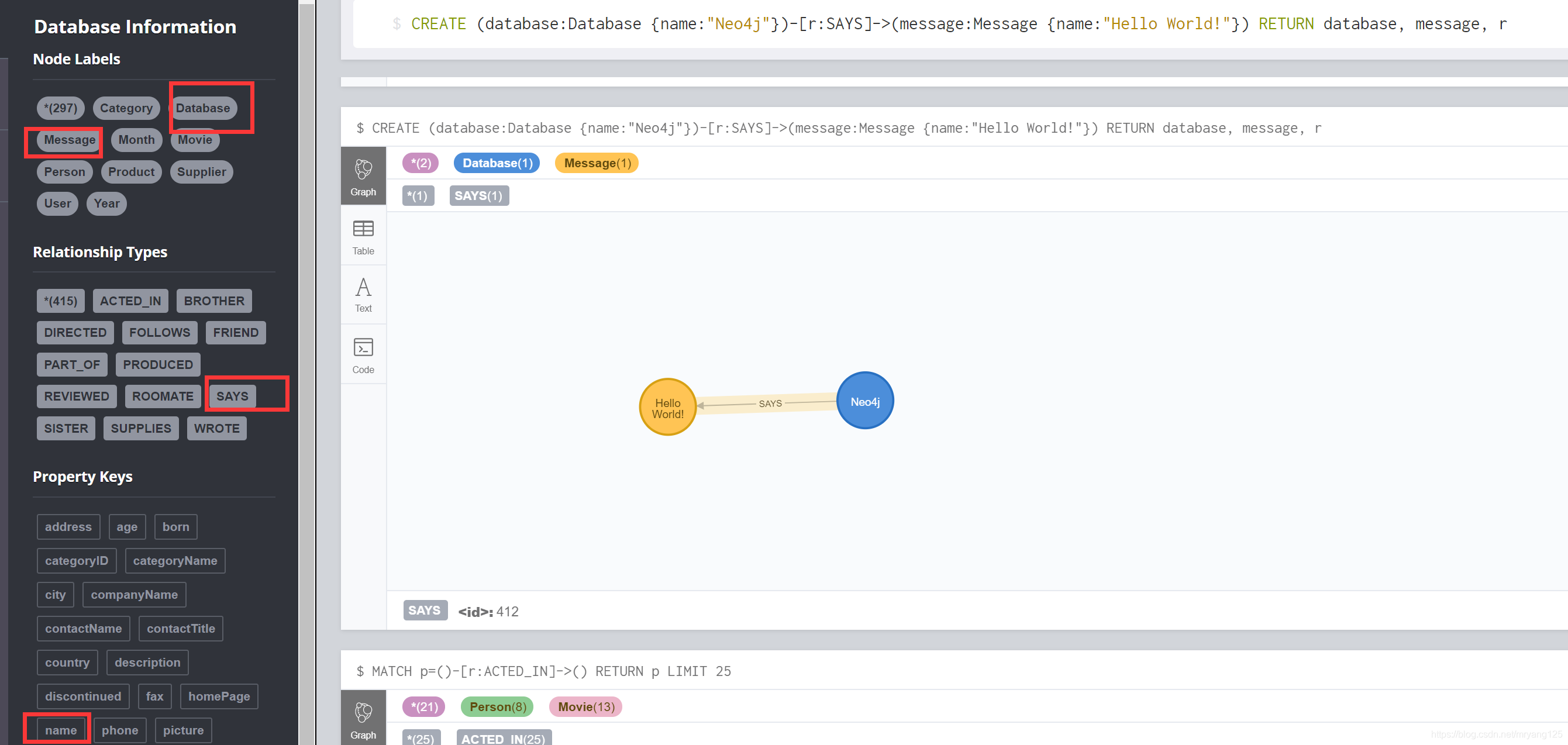Click the orange Message(1) result label
This screenshot has height=745, width=1568.
[597, 163]
